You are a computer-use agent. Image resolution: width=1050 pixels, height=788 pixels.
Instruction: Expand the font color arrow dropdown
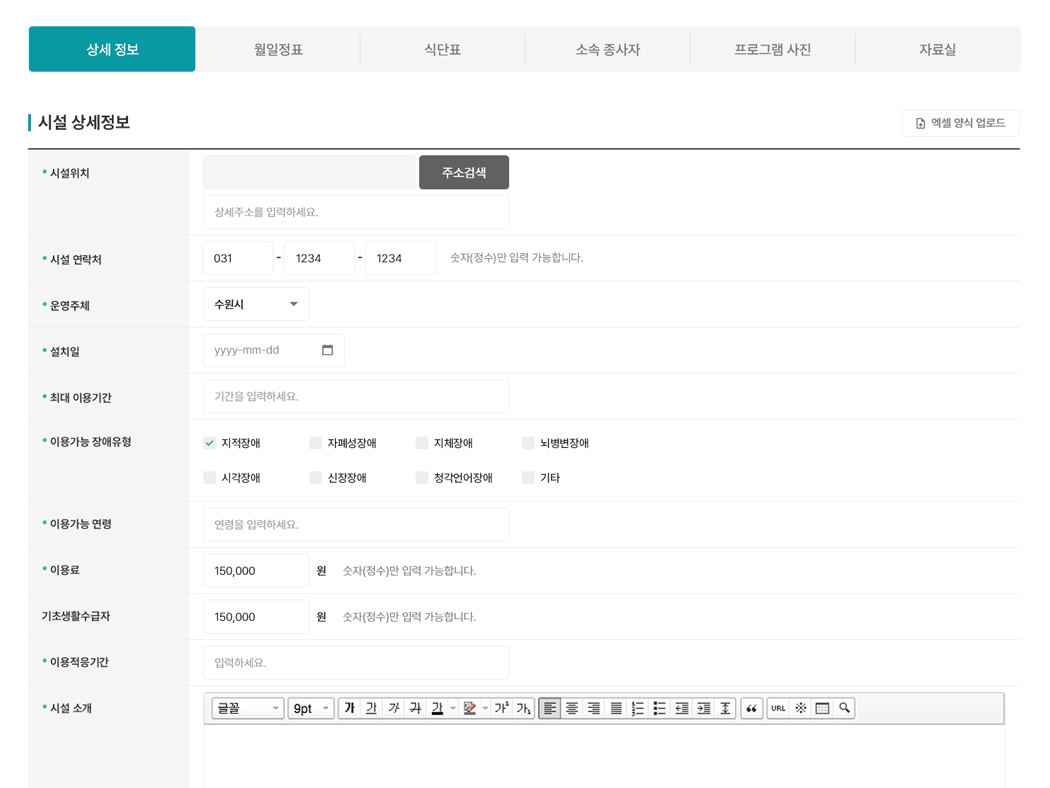(x=453, y=708)
